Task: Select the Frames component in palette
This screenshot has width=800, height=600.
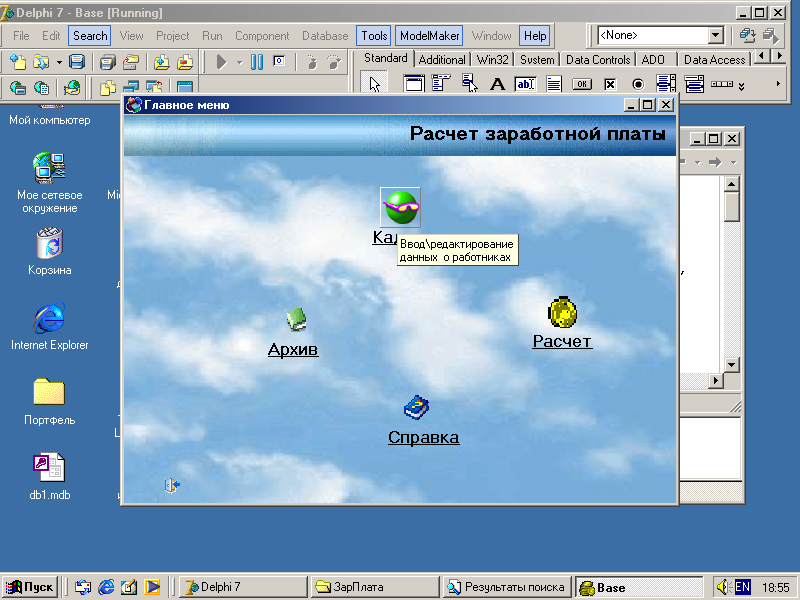Action: coord(414,84)
